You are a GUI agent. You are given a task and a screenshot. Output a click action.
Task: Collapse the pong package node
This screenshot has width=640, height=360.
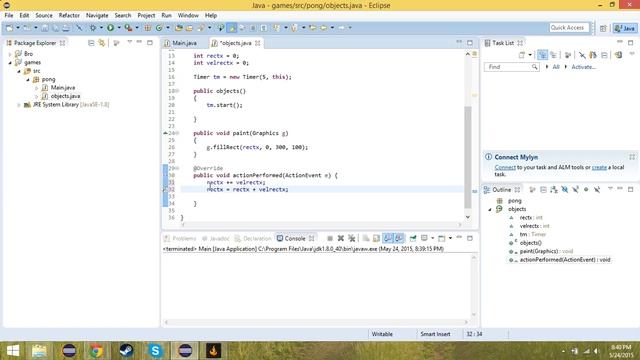coord(28,80)
